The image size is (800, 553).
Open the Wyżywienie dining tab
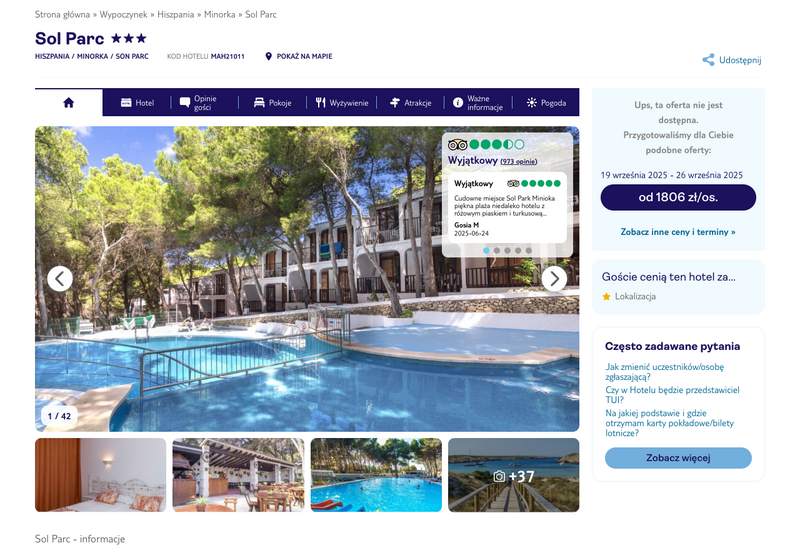click(341, 103)
